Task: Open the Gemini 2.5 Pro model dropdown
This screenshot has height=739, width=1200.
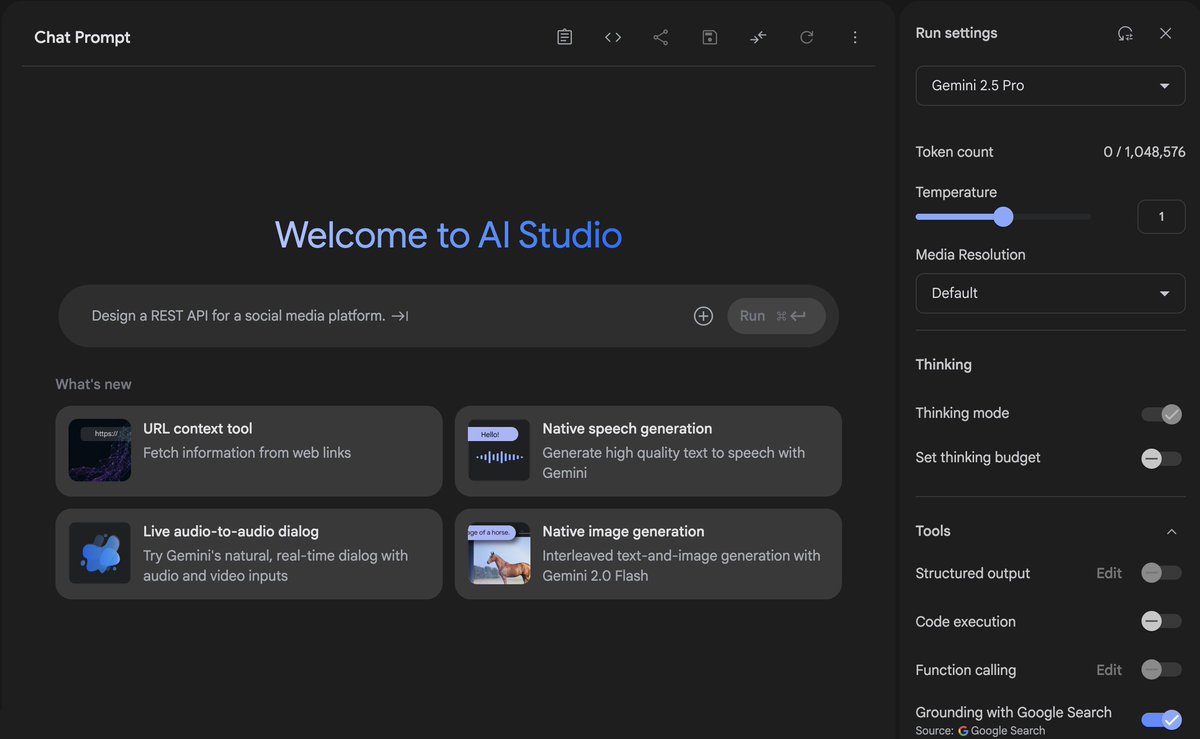Action: pos(1050,86)
